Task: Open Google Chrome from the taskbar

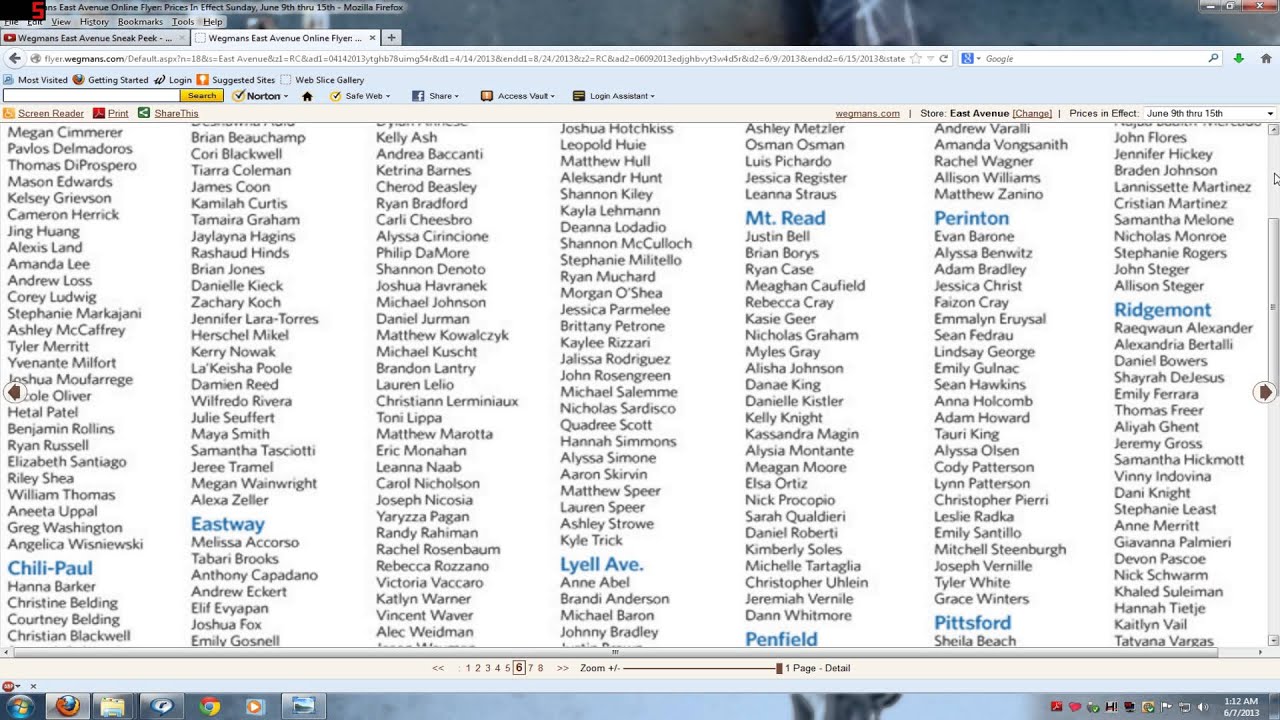Action: coord(209,706)
